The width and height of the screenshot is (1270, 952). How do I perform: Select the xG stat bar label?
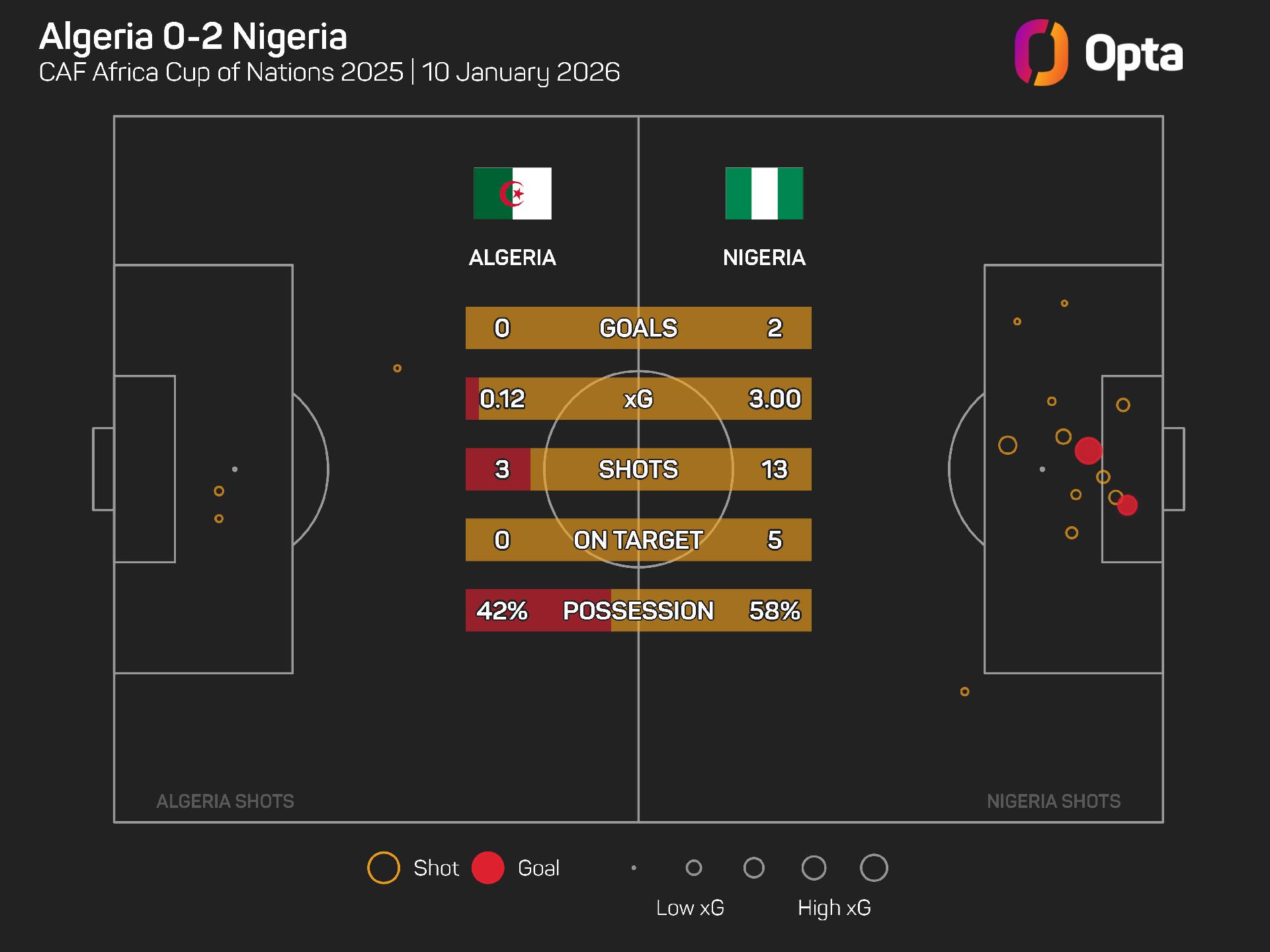(638, 399)
